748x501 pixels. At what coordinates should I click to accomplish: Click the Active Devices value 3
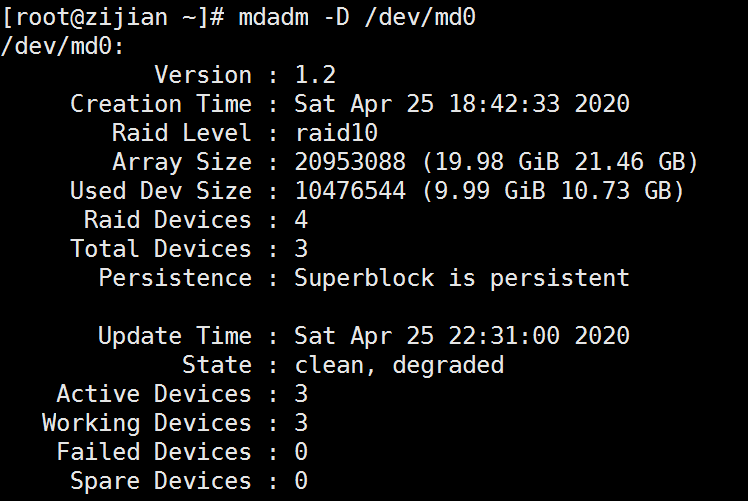301,394
